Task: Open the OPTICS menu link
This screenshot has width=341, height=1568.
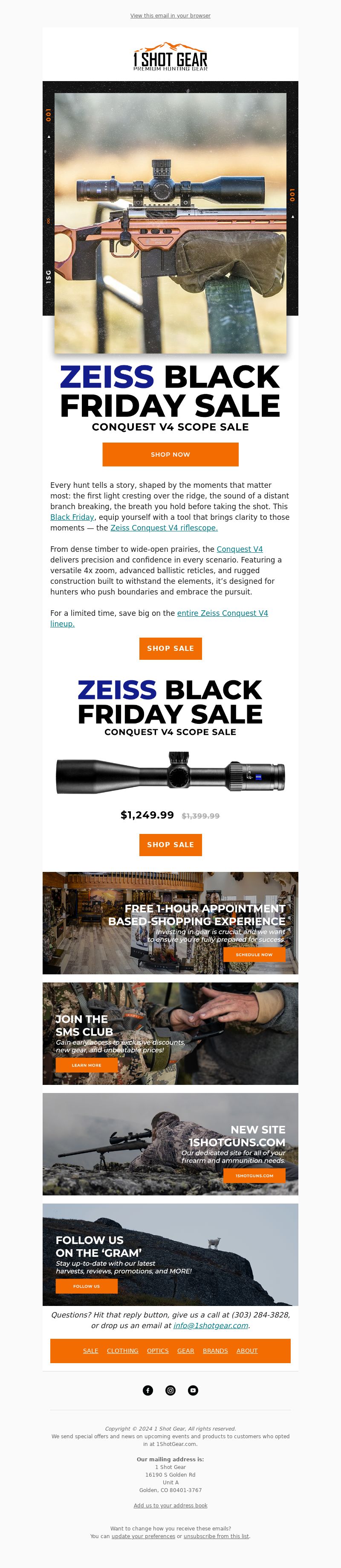Action: [158, 1351]
